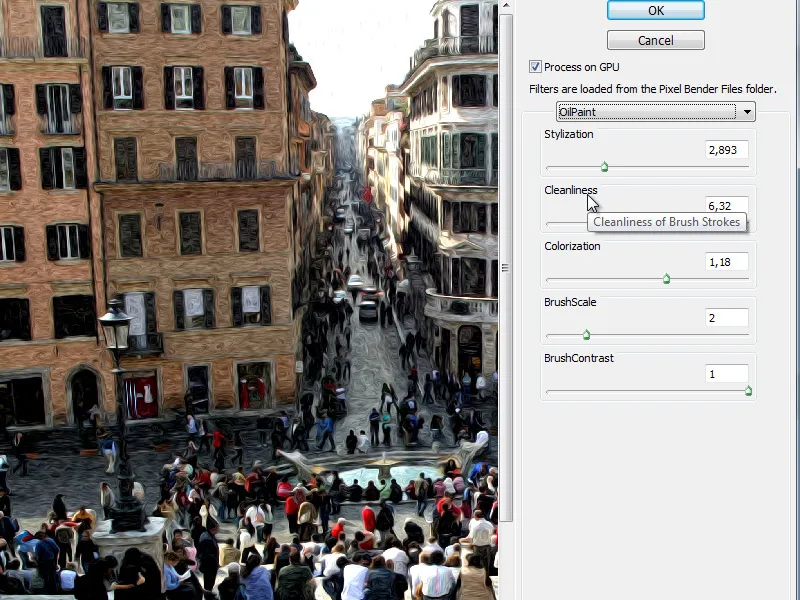This screenshot has width=800, height=600.
Task: Cancel the Pixel Bender filter dialog
Action: 655,40
